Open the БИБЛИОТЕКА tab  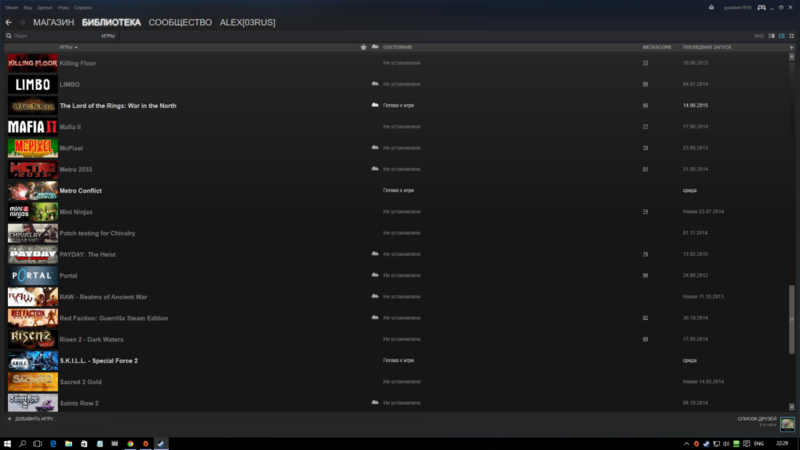pyautogui.click(x=111, y=22)
